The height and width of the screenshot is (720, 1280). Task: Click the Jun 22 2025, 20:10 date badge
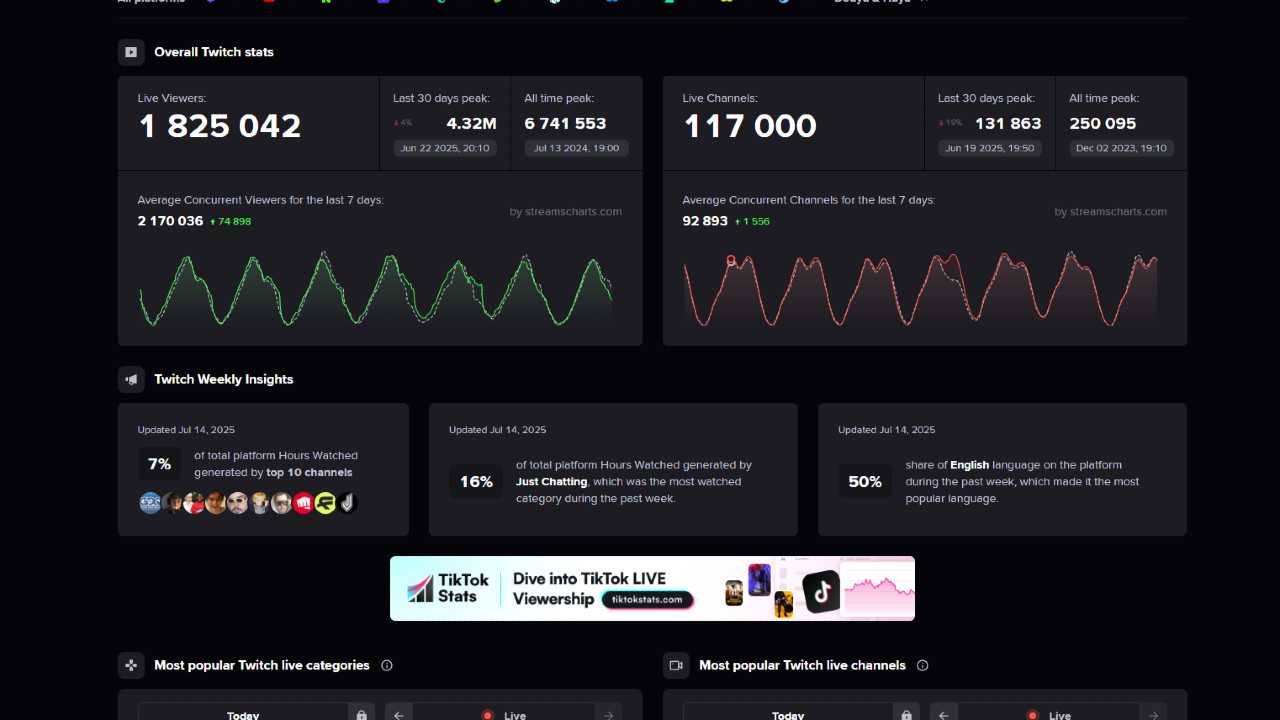(445, 148)
